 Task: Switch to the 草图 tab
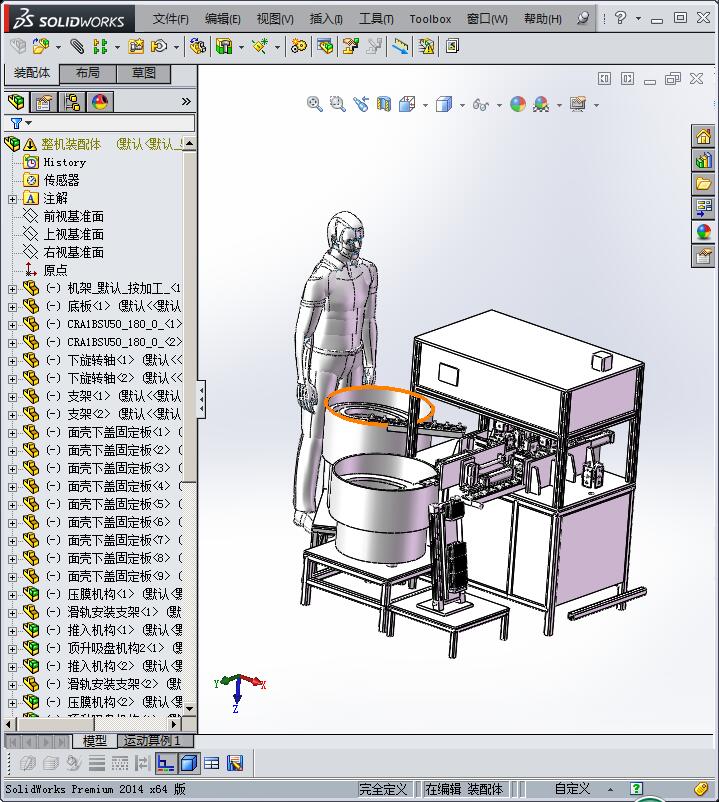point(144,73)
